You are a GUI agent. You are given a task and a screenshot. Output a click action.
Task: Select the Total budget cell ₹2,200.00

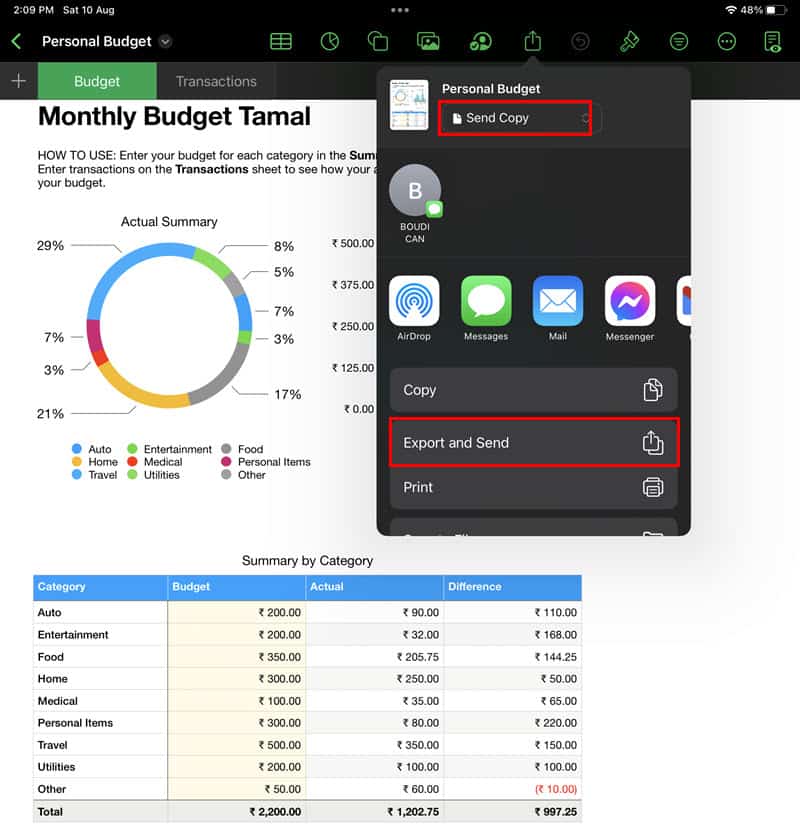pos(237,812)
